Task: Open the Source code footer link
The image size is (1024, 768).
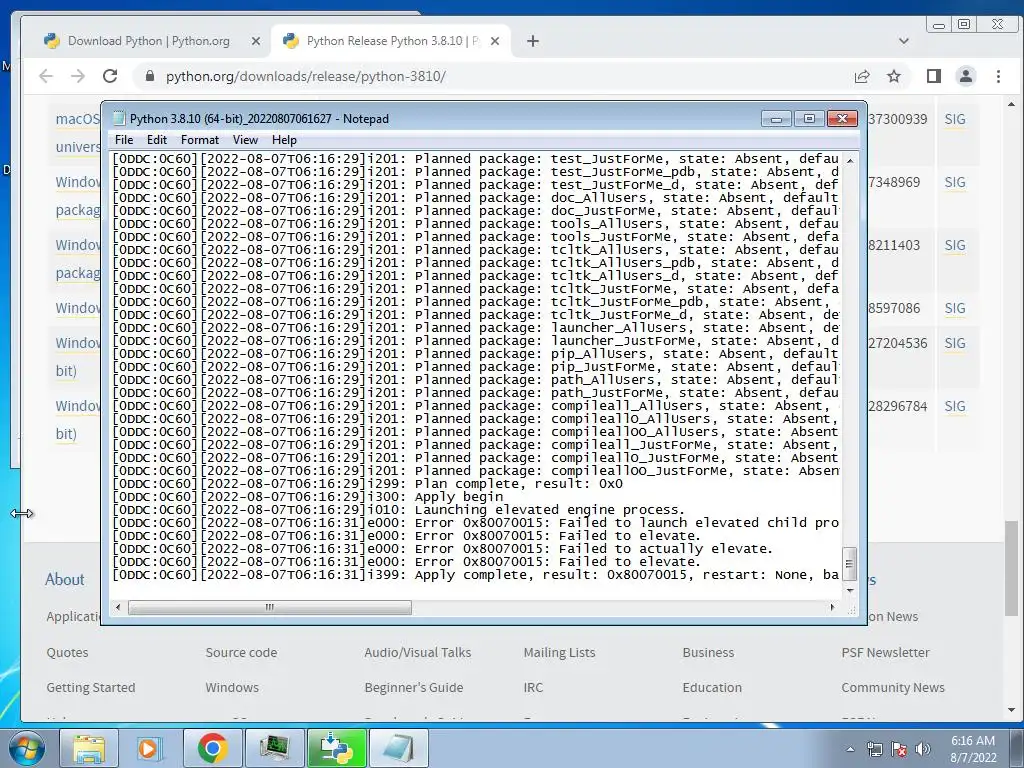Action: (241, 652)
